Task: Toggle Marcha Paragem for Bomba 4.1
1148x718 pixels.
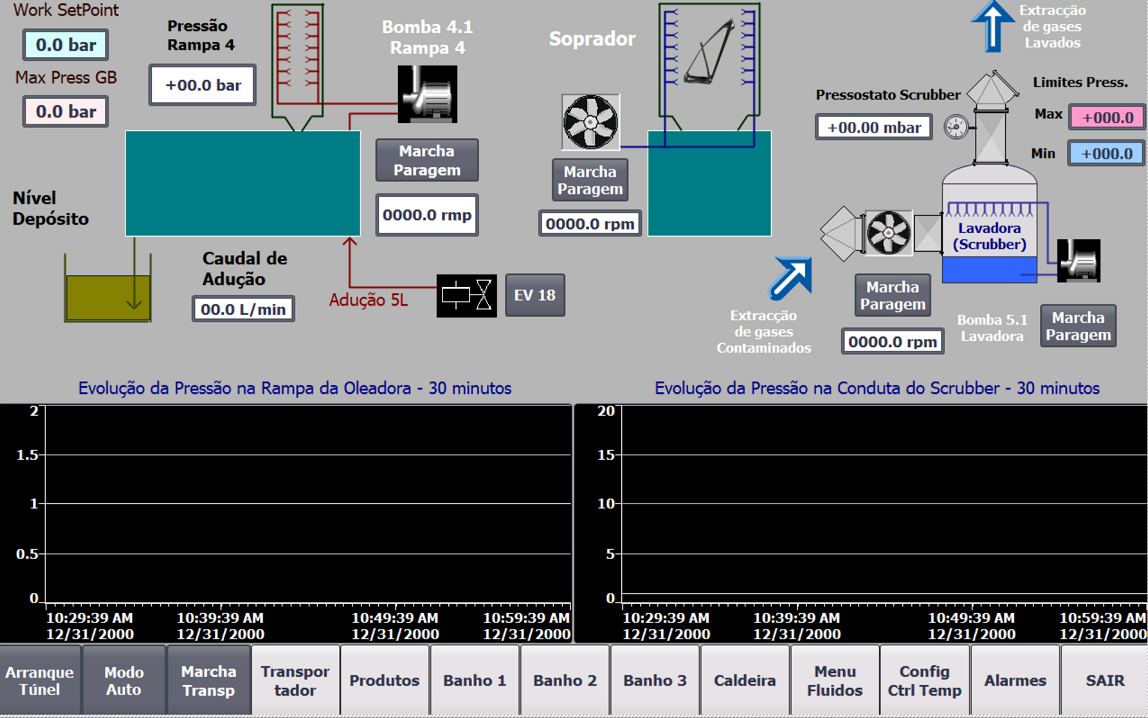Action: pyautogui.click(x=427, y=160)
